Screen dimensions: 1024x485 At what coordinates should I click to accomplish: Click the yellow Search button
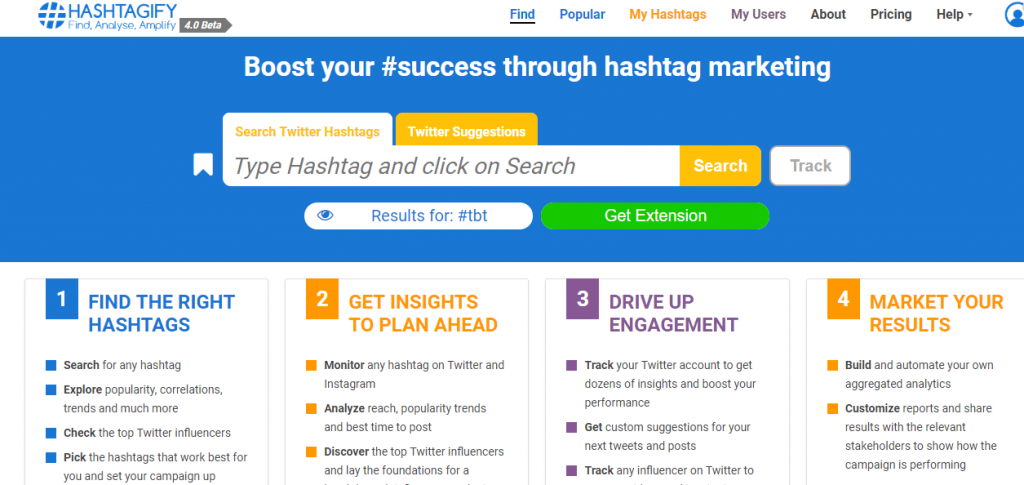click(x=720, y=166)
